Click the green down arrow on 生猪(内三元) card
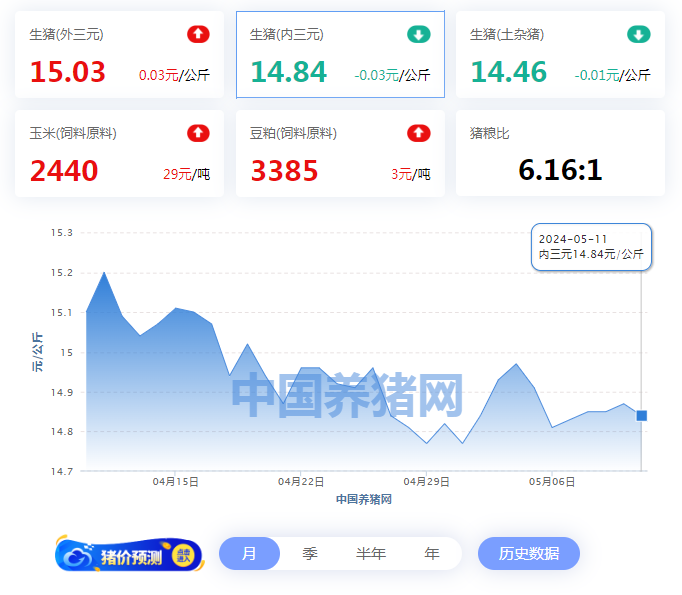Viewport: 682px width, 595px height. (x=419, y=34)
